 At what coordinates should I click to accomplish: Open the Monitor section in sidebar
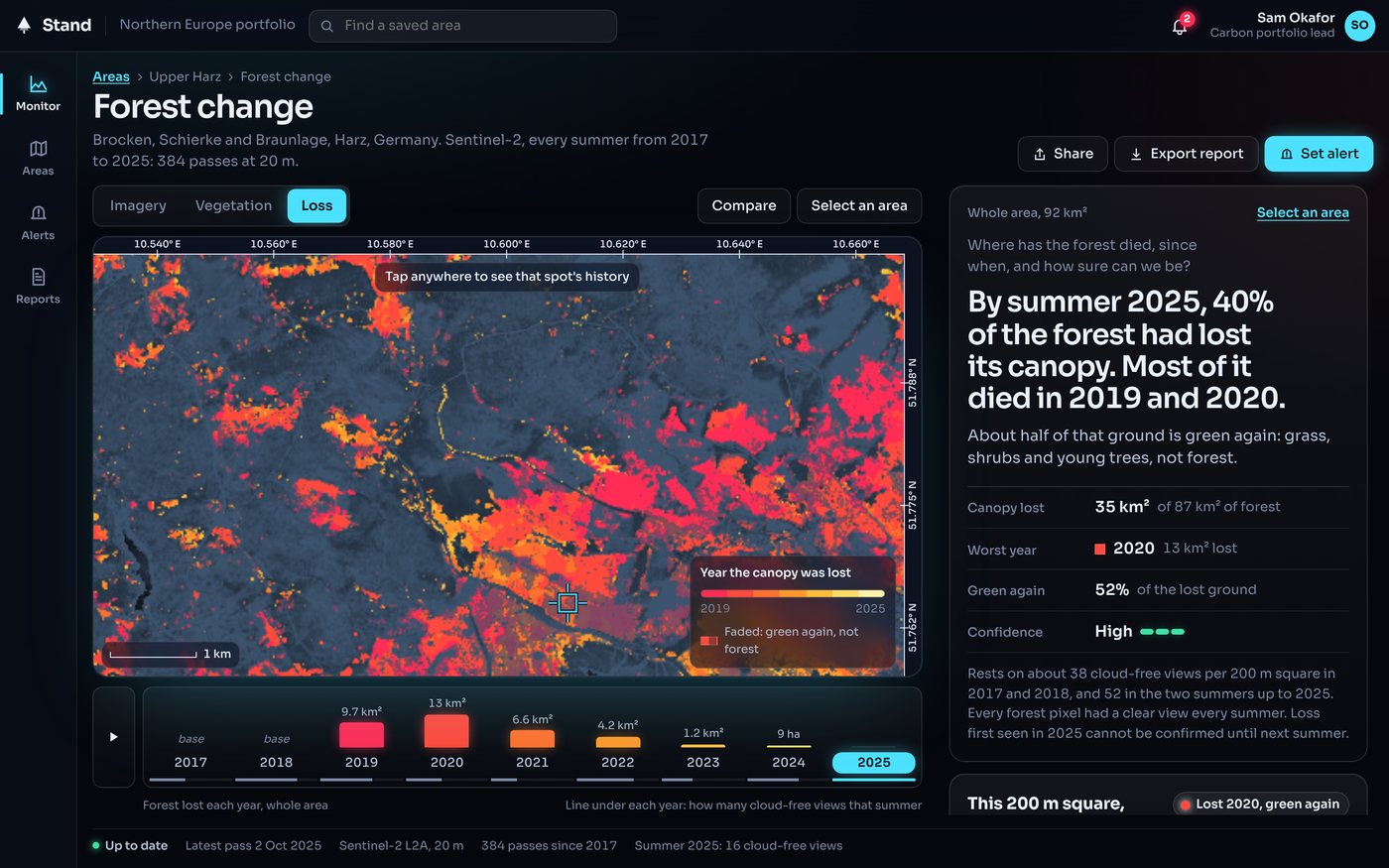click(38, 94)
